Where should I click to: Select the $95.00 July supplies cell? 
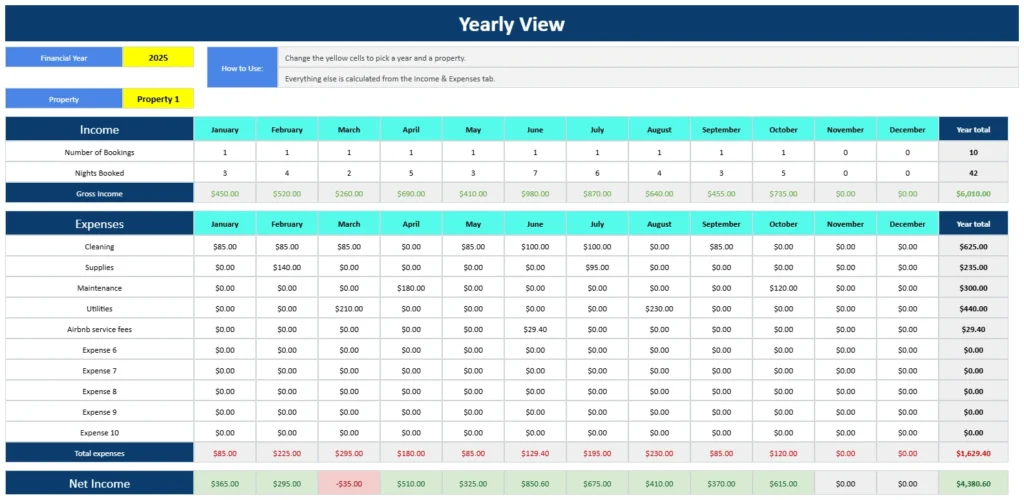597,267
